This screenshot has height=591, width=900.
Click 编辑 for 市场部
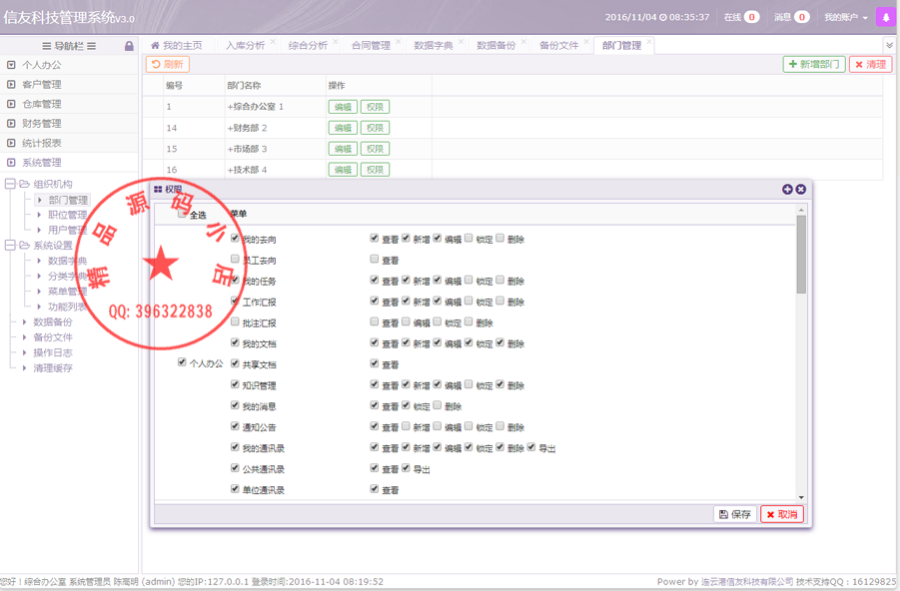343,149
